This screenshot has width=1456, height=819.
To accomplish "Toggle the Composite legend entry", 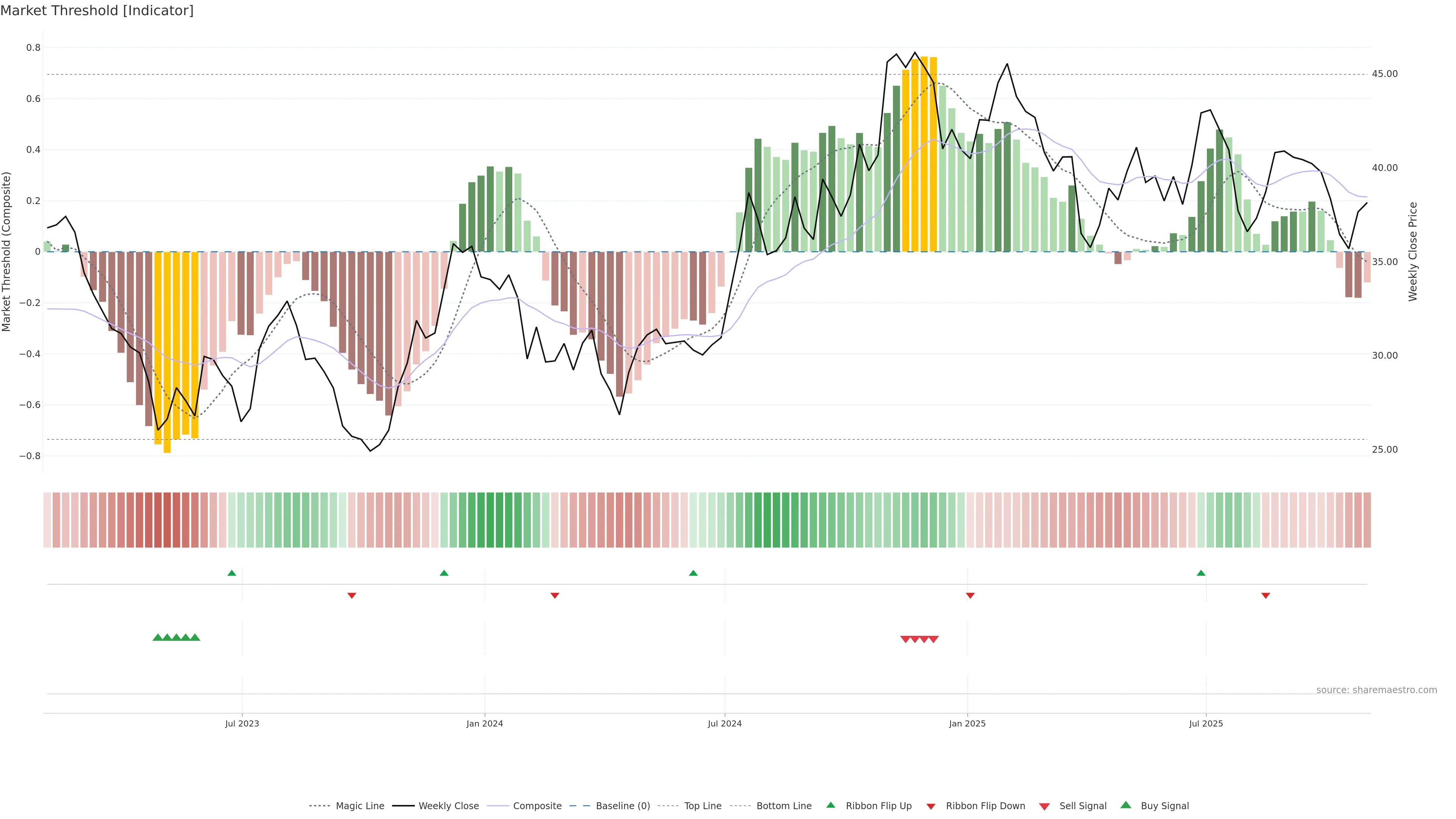I will pyautogui.click(x=537, y=806).
